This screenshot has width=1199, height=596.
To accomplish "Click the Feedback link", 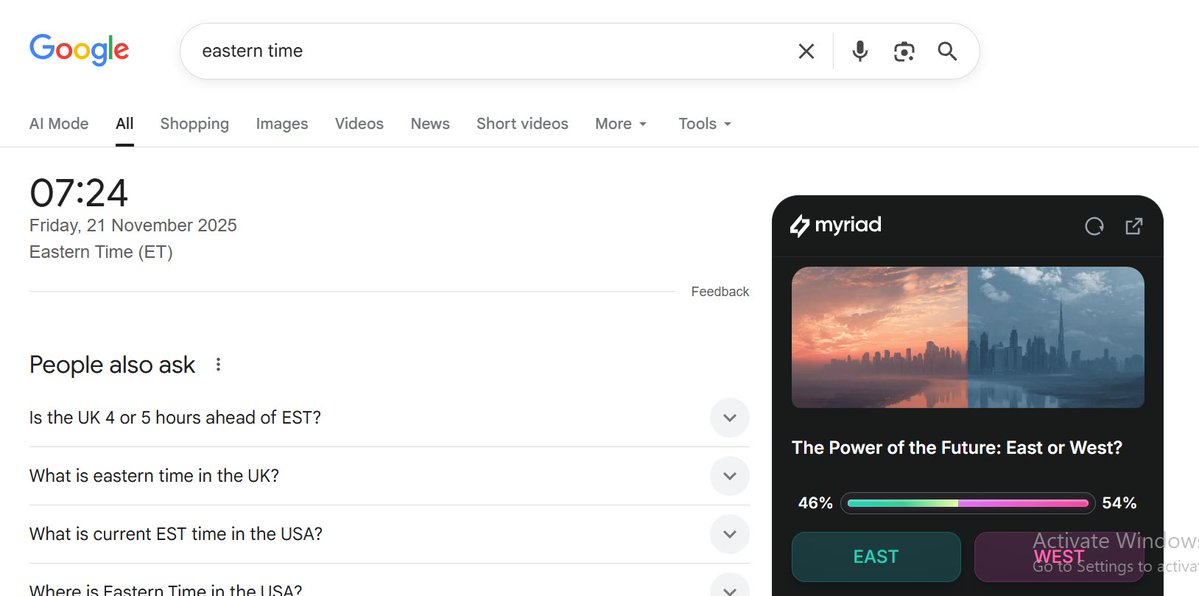I will click(719, 291).
